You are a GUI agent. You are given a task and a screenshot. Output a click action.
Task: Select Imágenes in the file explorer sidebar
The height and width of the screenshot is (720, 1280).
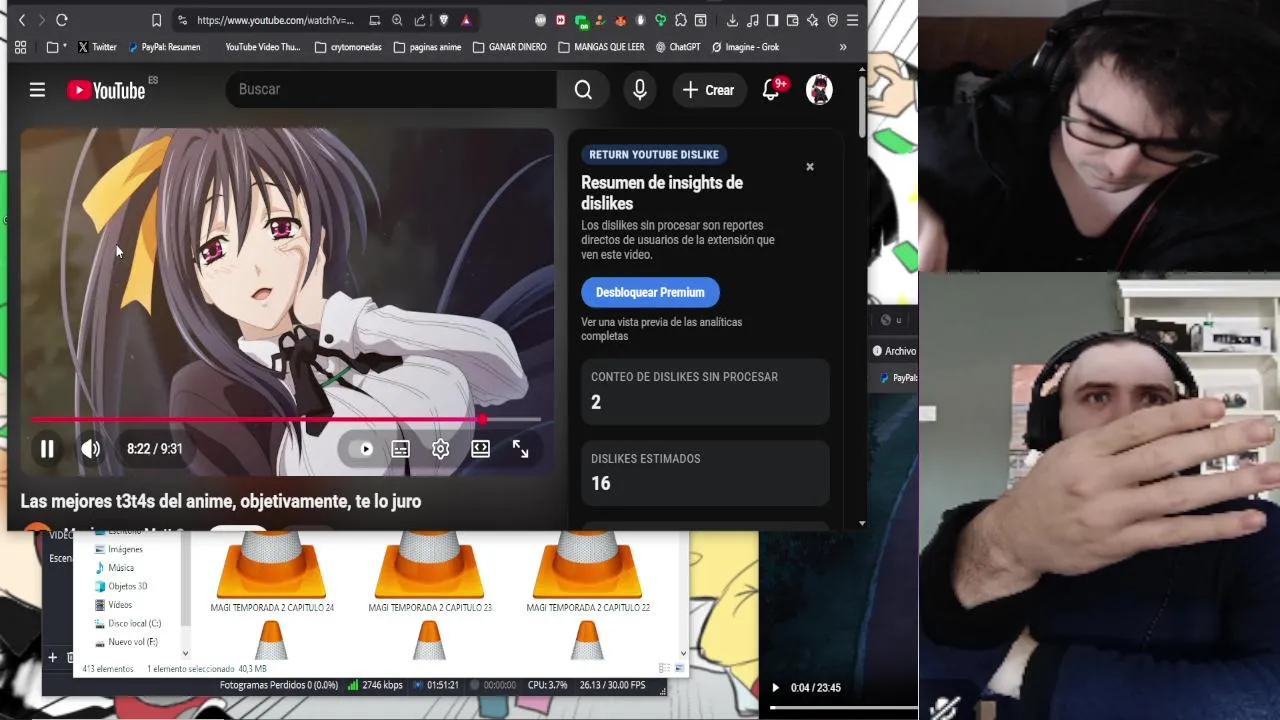coord(119,549)
